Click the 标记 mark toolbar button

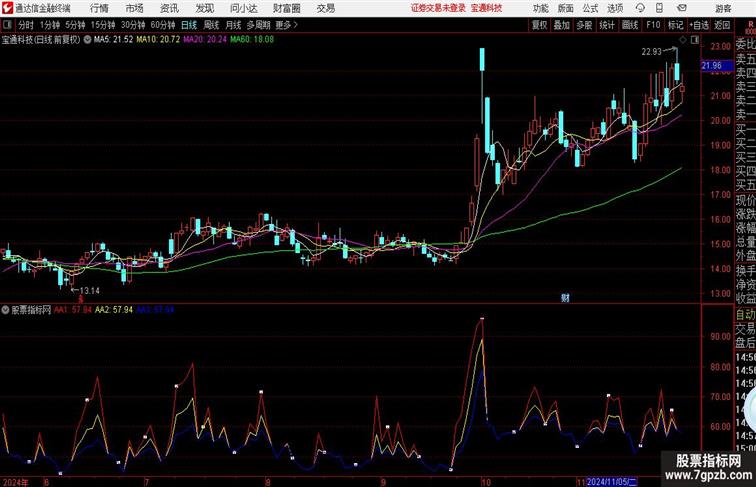pyautogui.click(x=675, y=25)
